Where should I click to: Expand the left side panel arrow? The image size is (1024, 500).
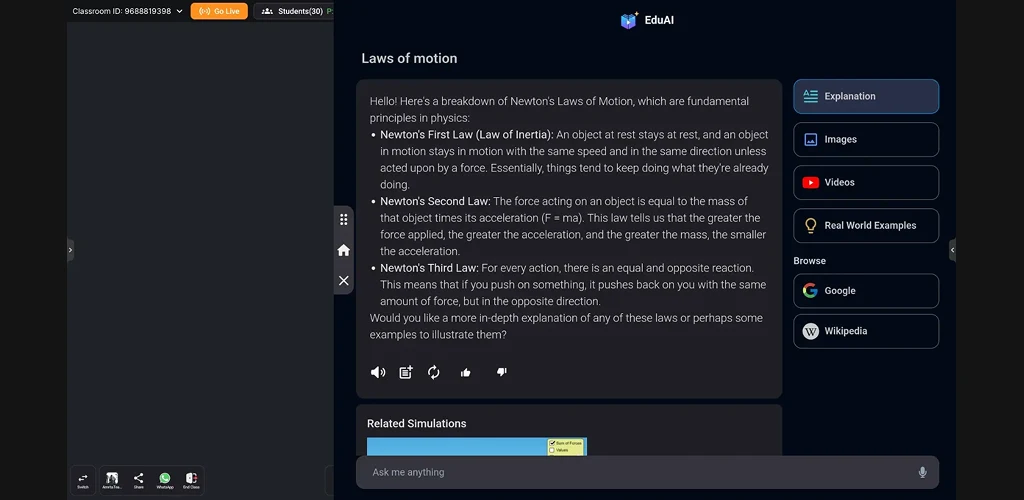click(x=71, y=250)
